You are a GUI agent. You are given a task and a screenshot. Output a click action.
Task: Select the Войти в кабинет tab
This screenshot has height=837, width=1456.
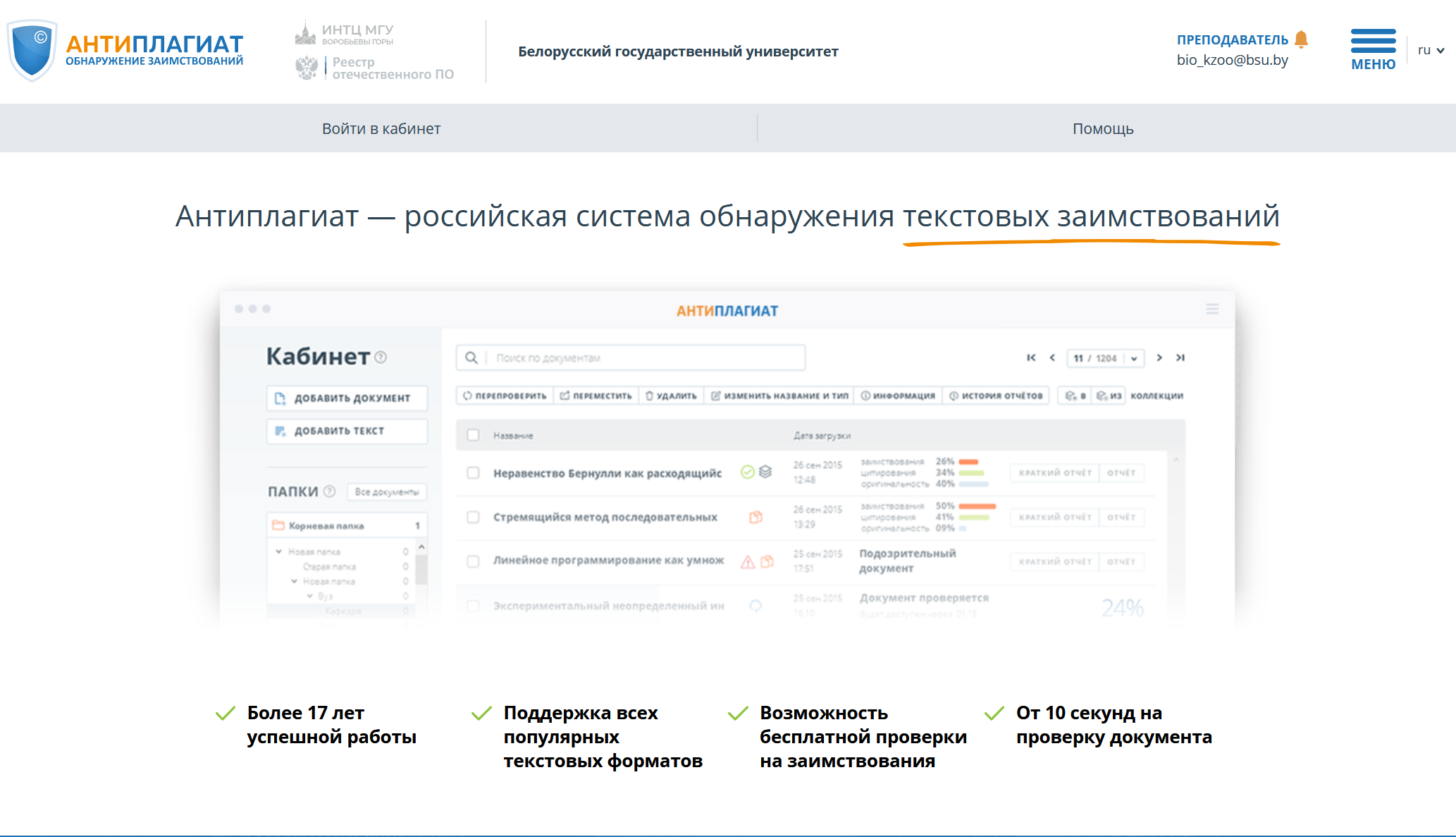click(381, 128)
